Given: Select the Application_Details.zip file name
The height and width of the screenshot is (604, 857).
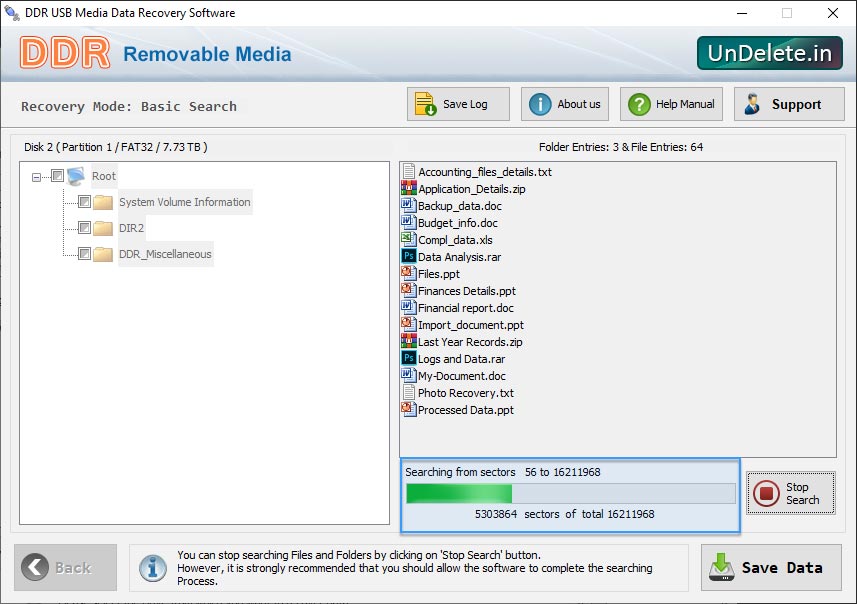Looking at the screenshot, I should [472, 189].
